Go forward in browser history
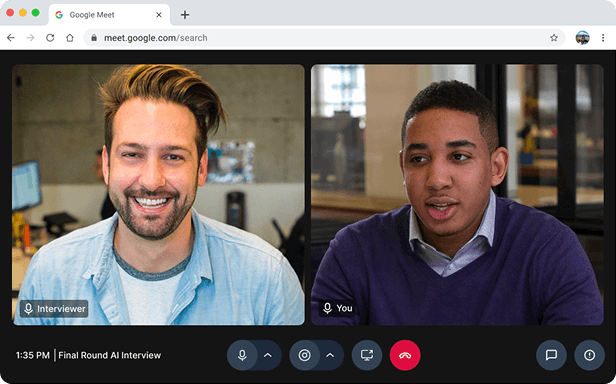The image size is (616, 384). tap(30, 38)
